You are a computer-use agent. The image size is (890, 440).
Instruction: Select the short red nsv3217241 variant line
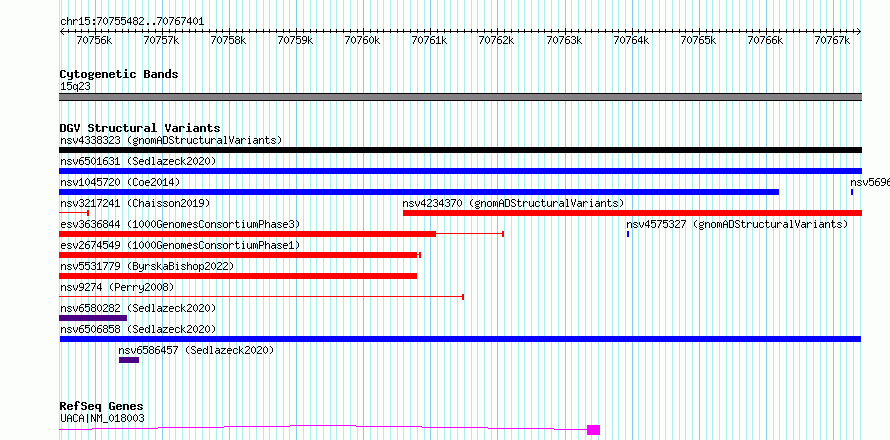[74, 213]
